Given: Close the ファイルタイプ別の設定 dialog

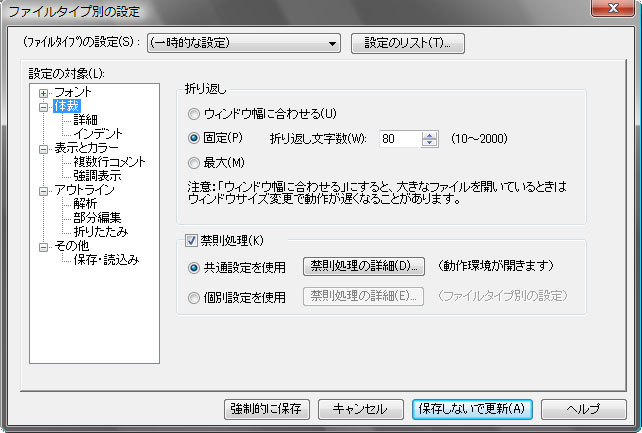Looking at the screenshot, I should 613,8.
